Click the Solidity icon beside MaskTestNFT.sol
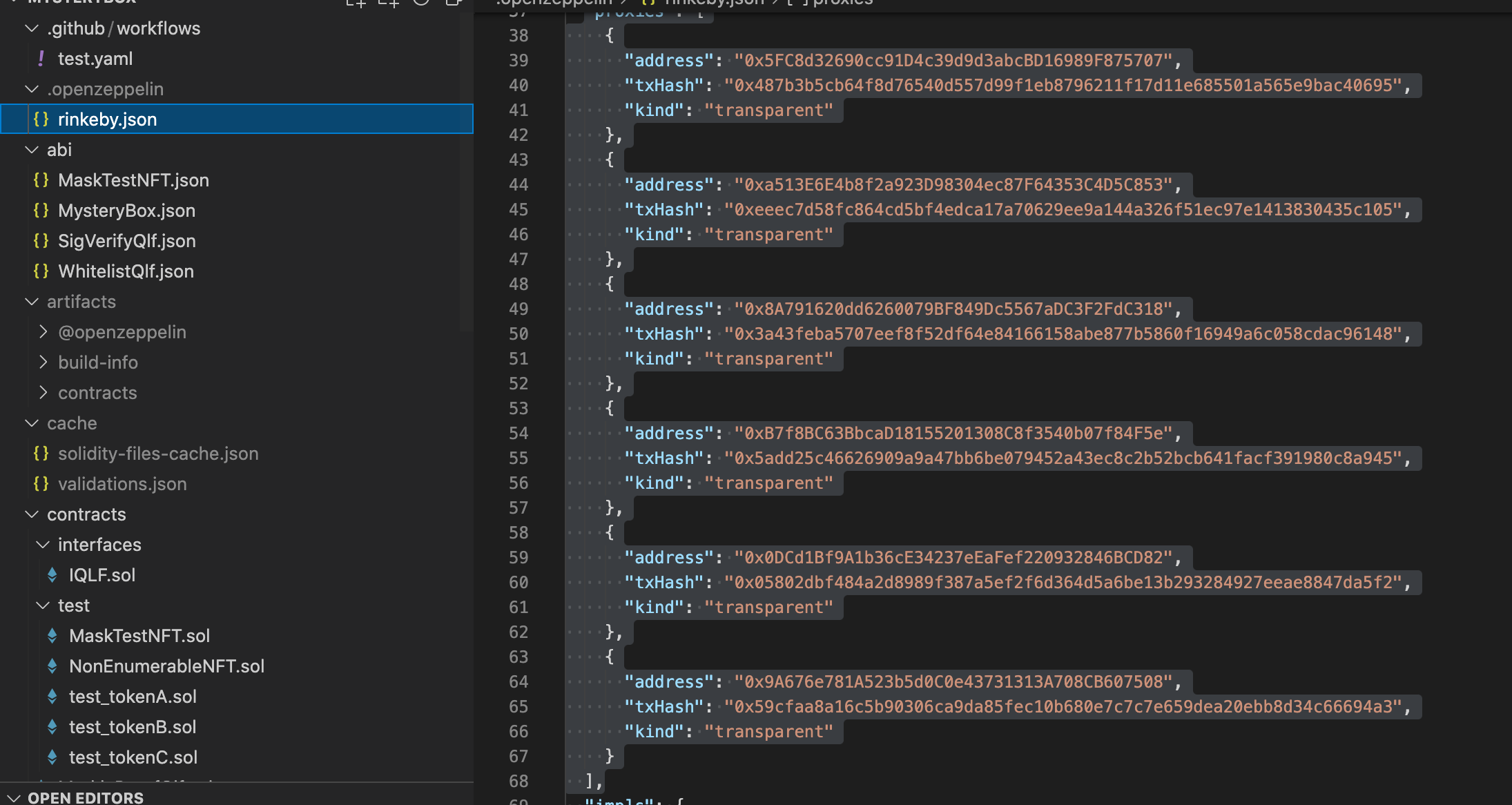 [52, 636]
